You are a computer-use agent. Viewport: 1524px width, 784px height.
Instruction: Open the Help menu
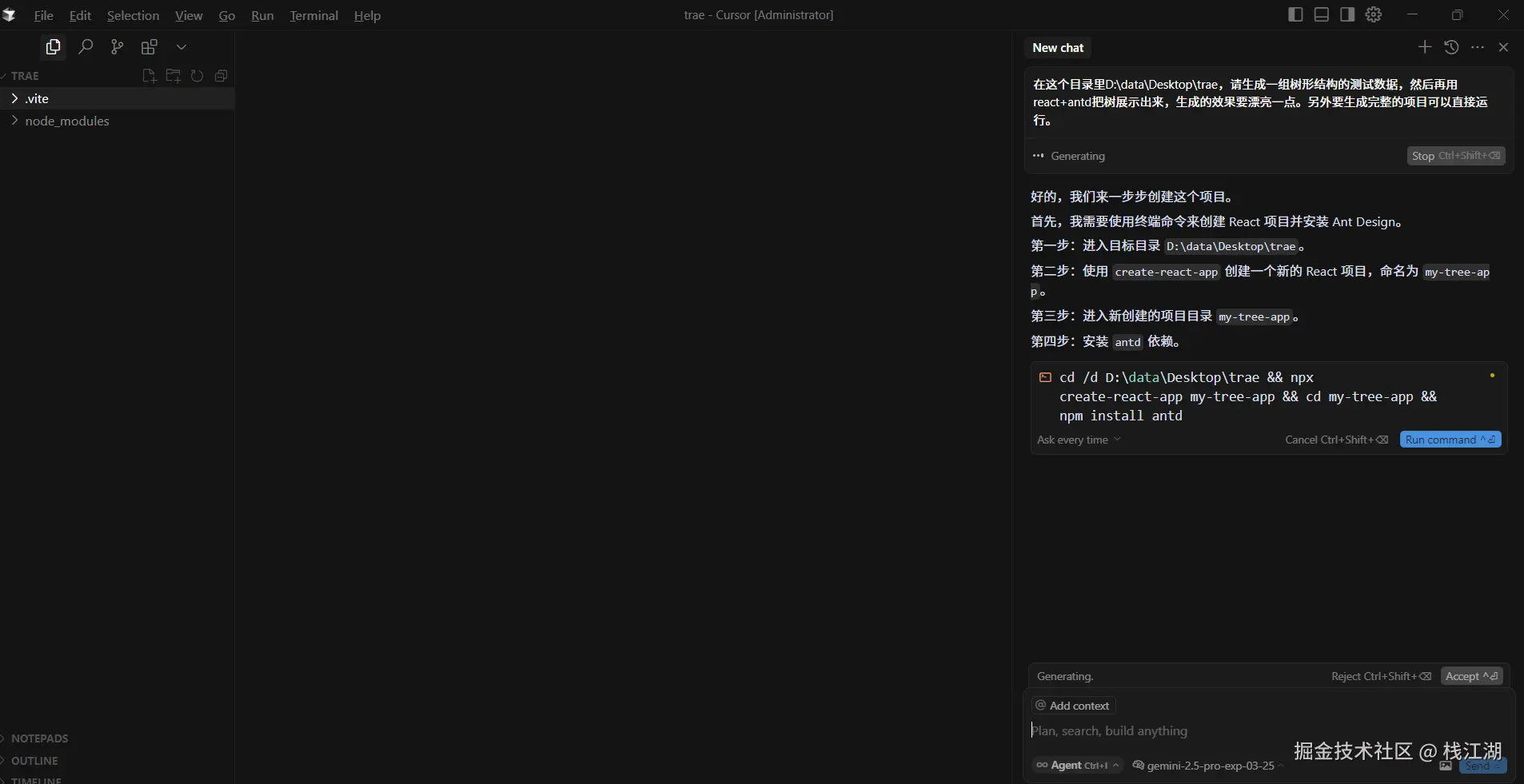click(367, 15)
